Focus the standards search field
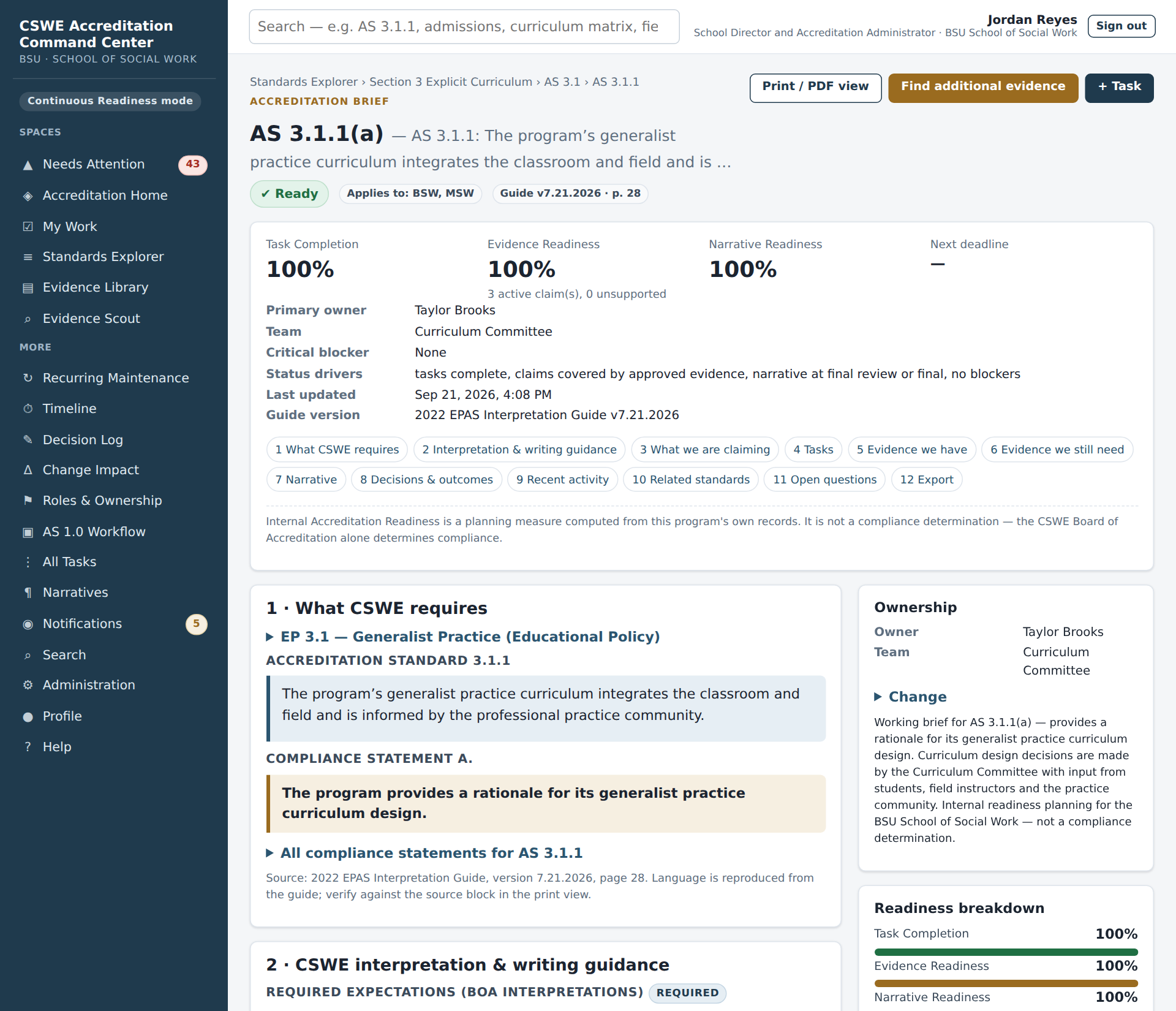The width and height of the screenshot is (1176, 1011). [x=464, y=26]
